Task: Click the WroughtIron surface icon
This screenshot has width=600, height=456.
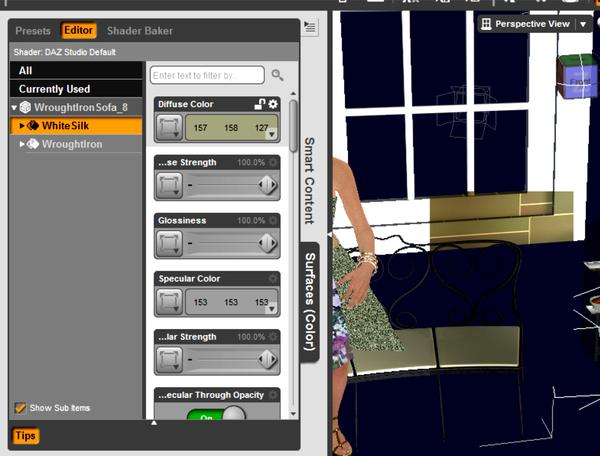Action: pos(33,144)
